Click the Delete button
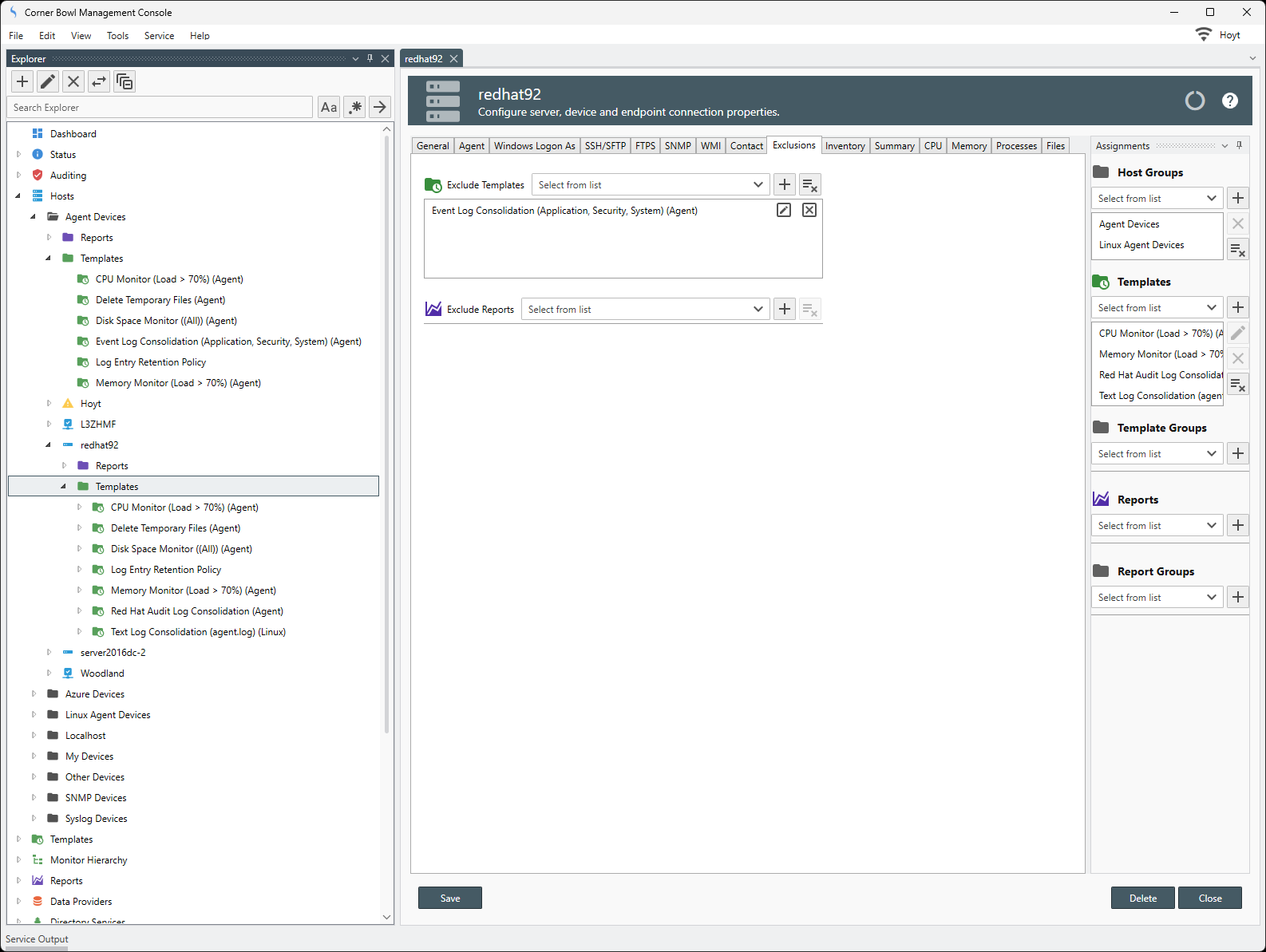The width and height of the screenshot is (1266, 952). pos(1142,898)
